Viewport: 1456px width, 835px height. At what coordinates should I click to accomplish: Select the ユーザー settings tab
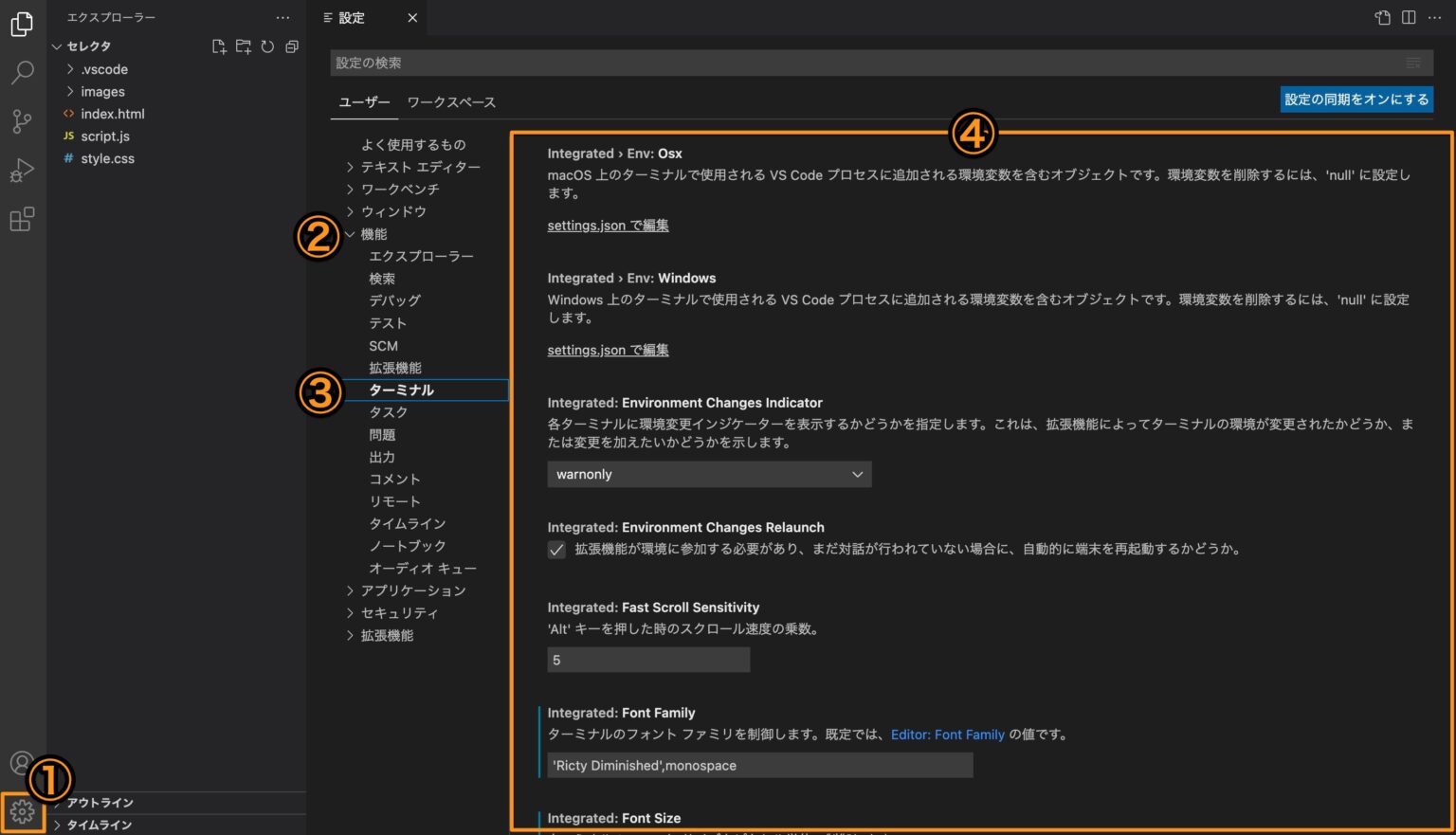tap(364, 102)
